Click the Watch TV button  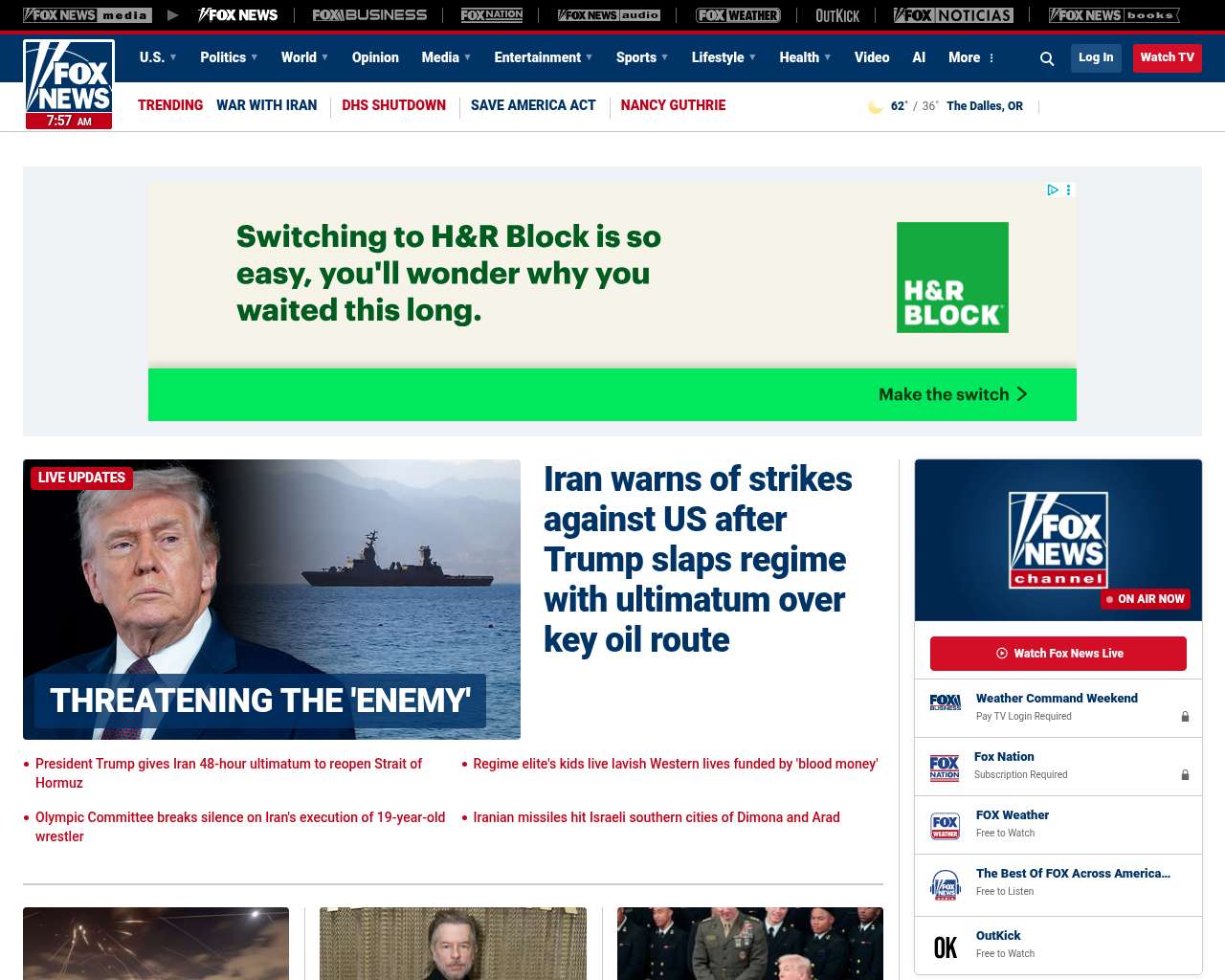[1168, 57]
